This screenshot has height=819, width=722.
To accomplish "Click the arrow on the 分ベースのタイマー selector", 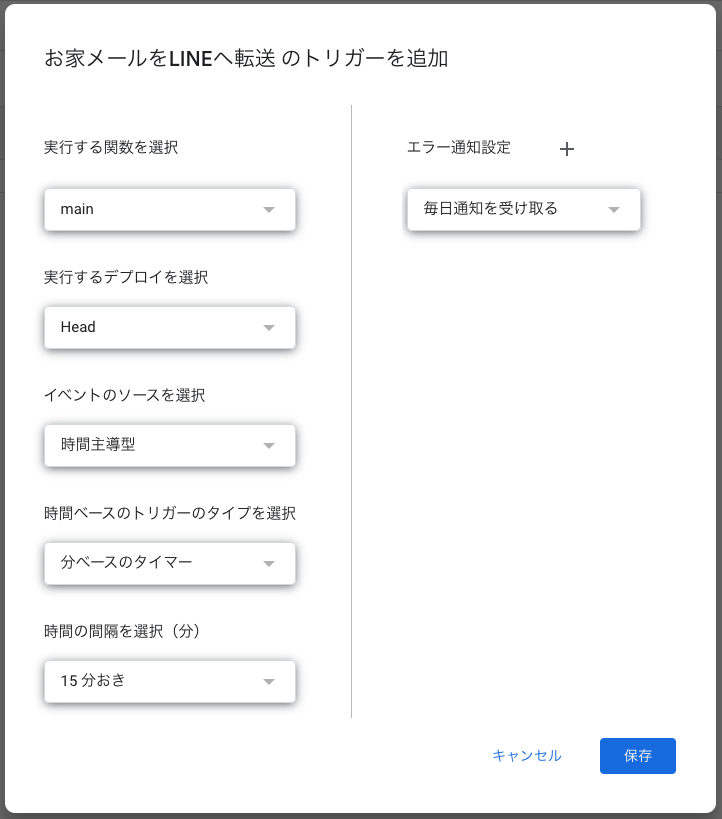I will point(269,563).
